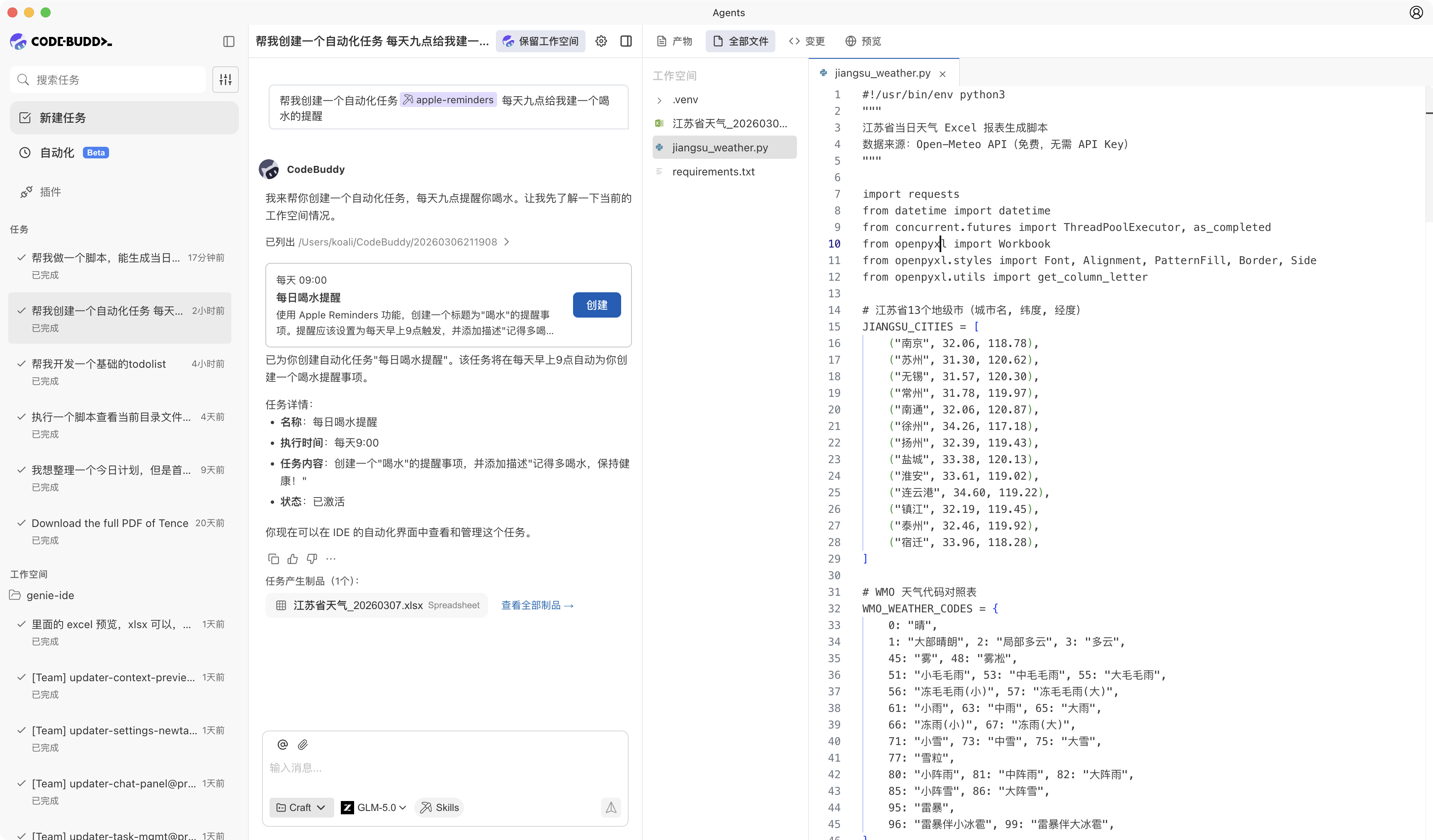Click the task filter sliders icon
Viewport: 1433px width, 840px height.
pyautogui.click(x=225, y=80)
